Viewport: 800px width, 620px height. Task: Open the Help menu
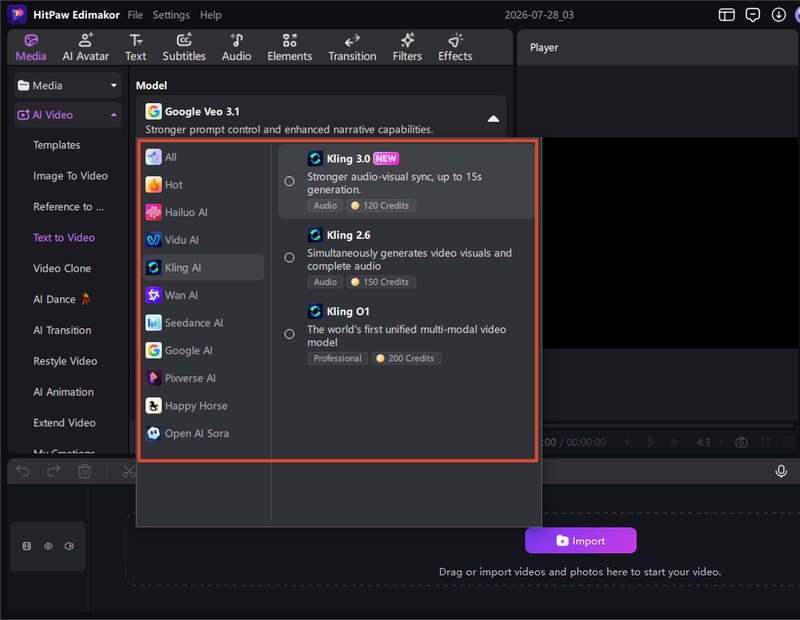click(x=210, y=15)
